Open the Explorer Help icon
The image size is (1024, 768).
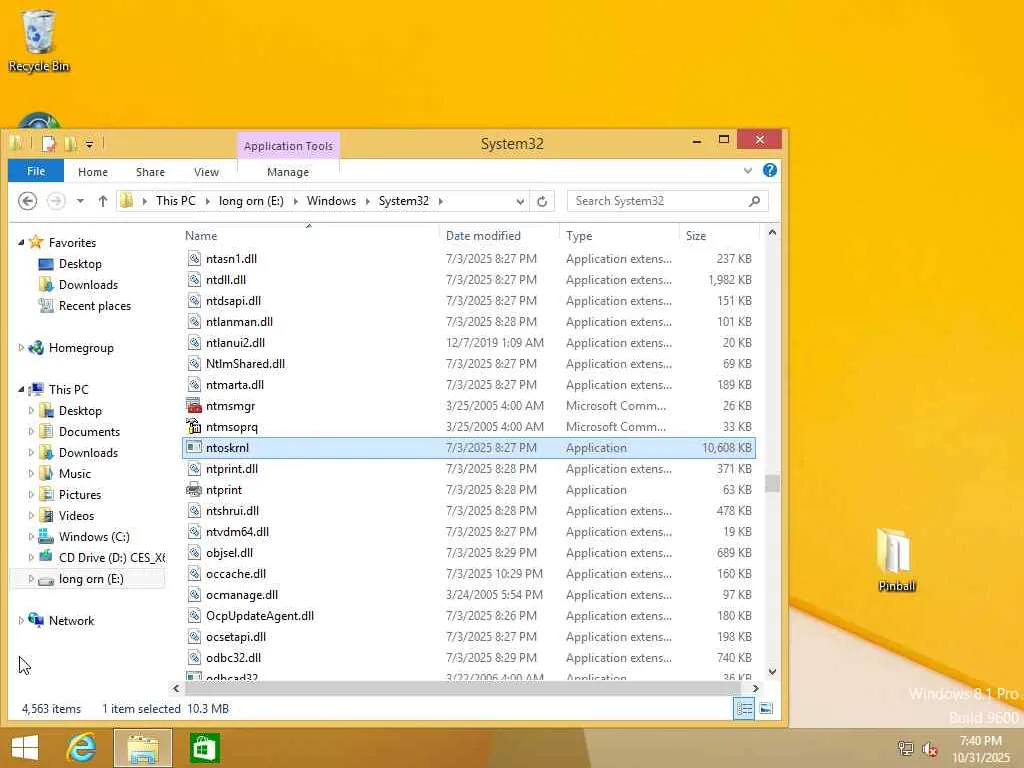(770, 170)
